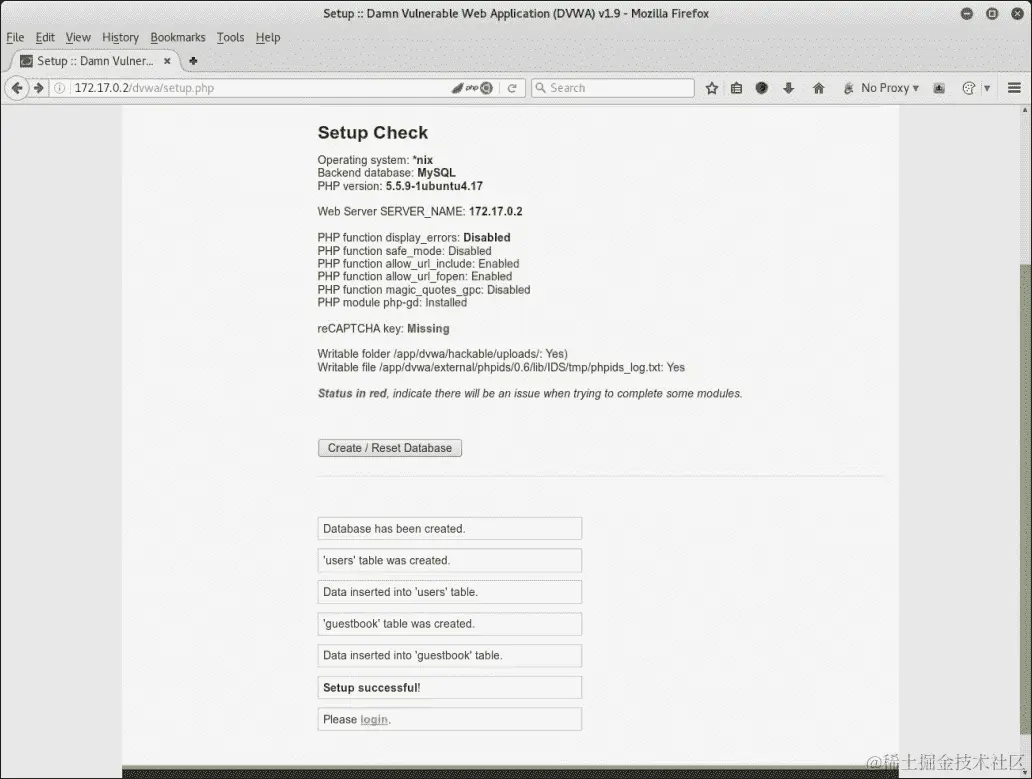Expand the palette addon dropdown arrow
1032x779 pixels.
987,88
